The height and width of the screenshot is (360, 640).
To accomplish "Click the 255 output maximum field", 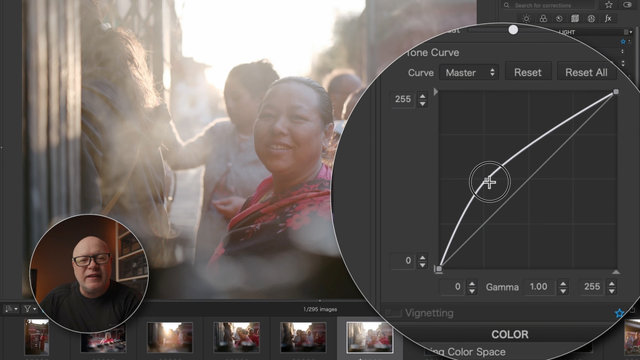I will [402, 99].
